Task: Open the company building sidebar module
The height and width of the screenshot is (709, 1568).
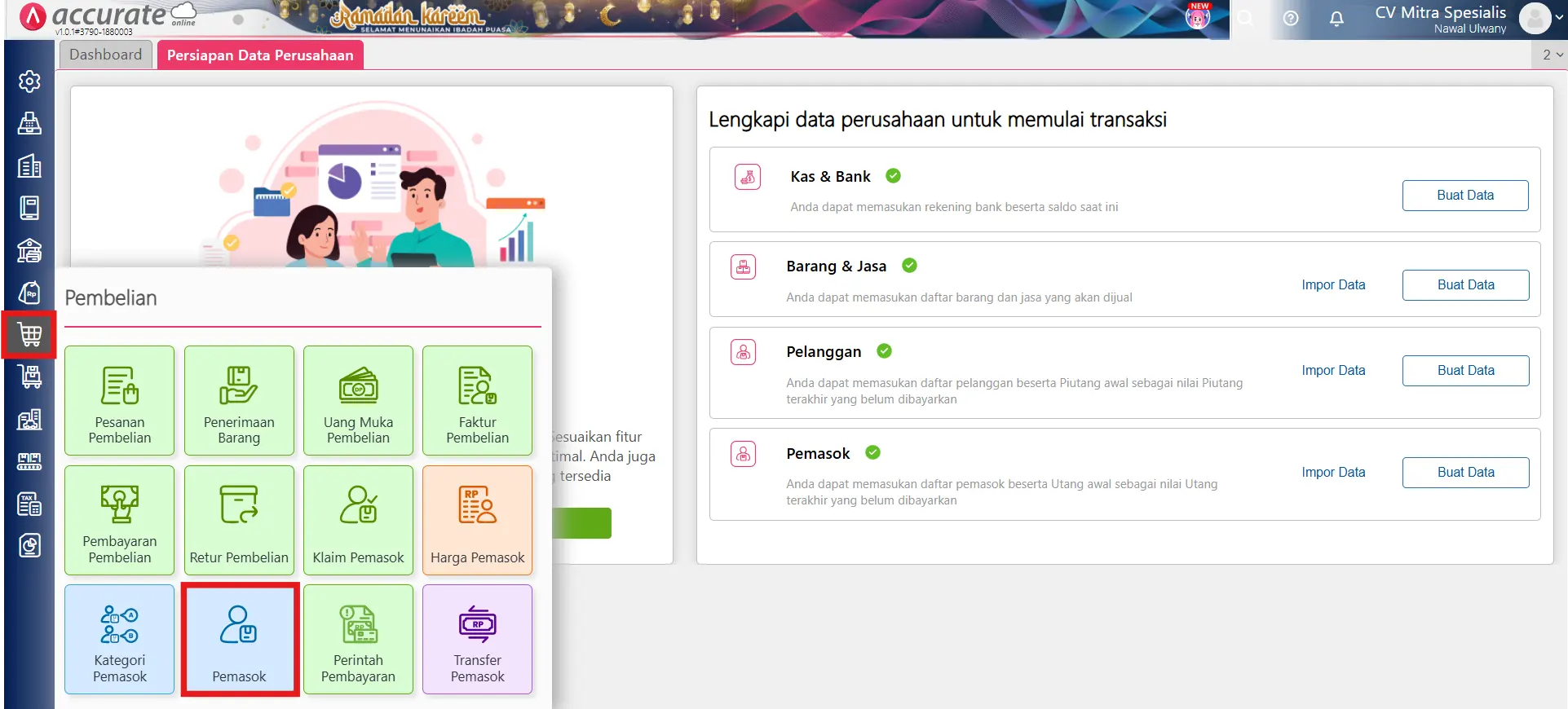Action: coord(29,166)
